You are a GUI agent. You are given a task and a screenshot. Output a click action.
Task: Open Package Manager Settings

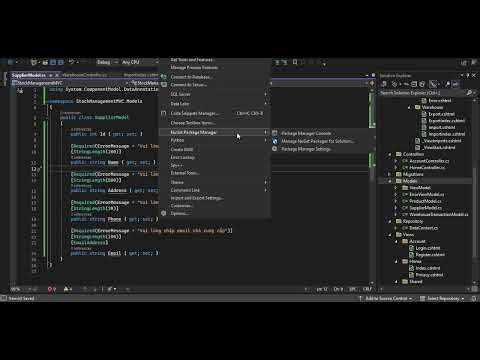point(306,149)
